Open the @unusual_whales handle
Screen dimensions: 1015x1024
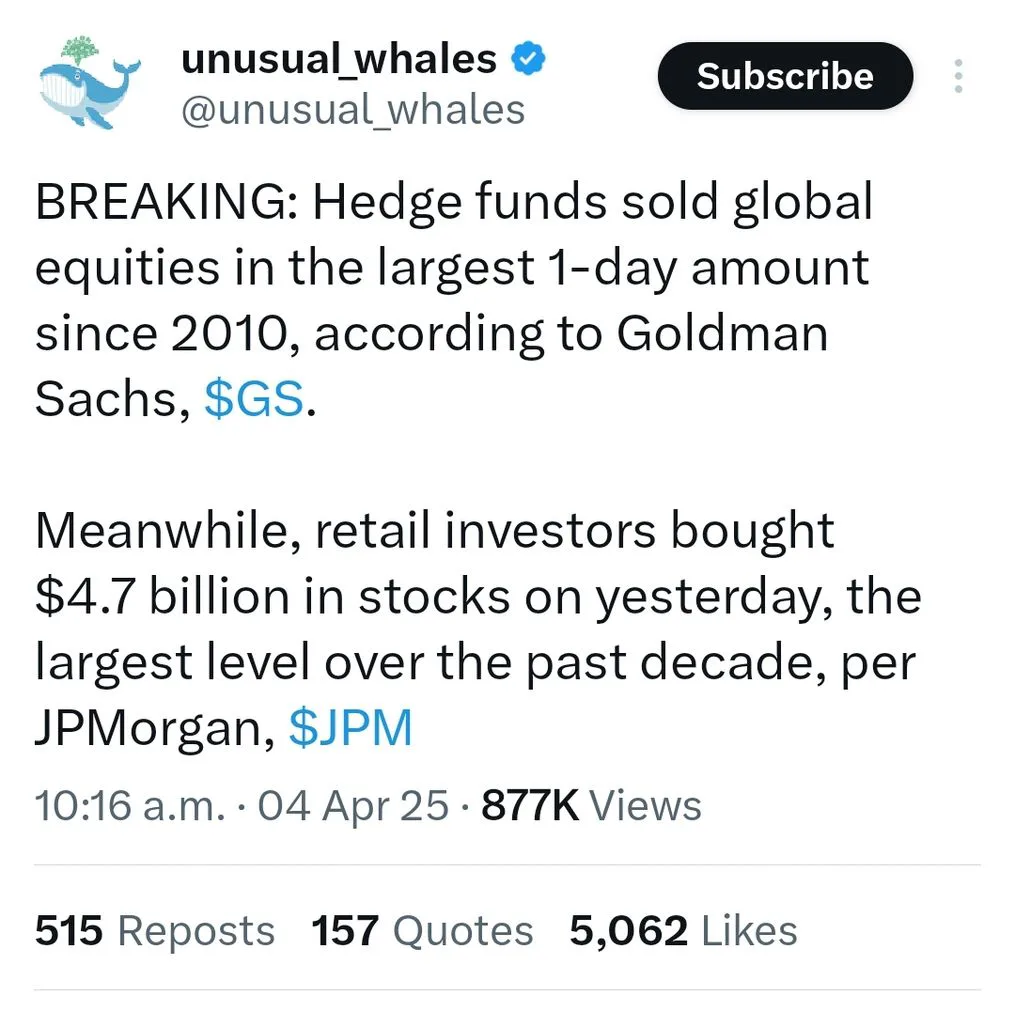coord(353,110)
